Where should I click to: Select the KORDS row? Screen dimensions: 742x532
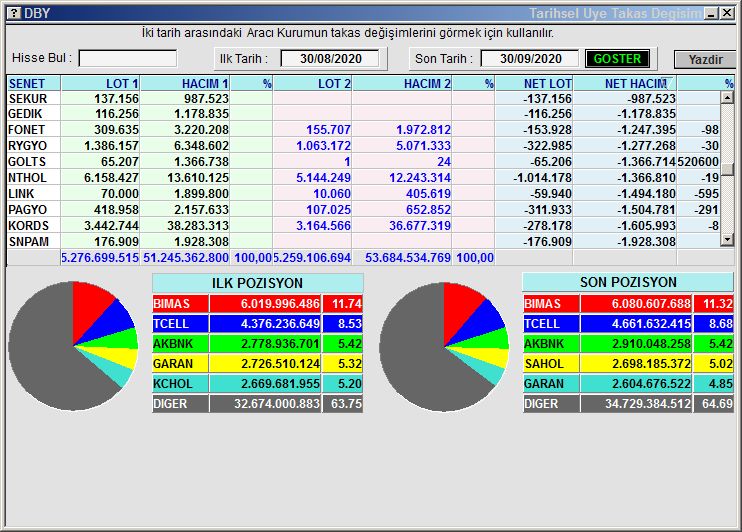pyautogui.click(x=363, y=226)
